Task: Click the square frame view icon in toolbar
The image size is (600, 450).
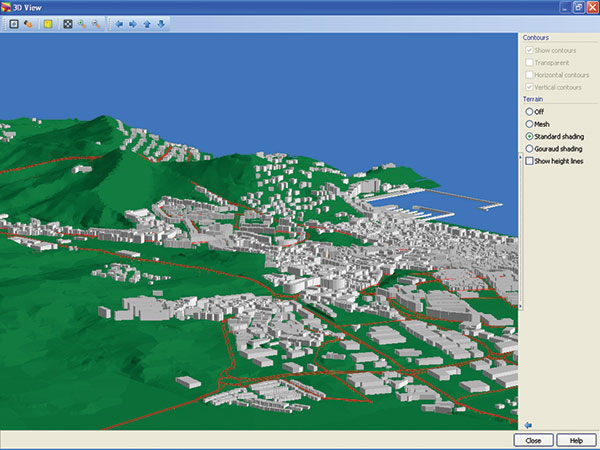Action: click(14, 24)
